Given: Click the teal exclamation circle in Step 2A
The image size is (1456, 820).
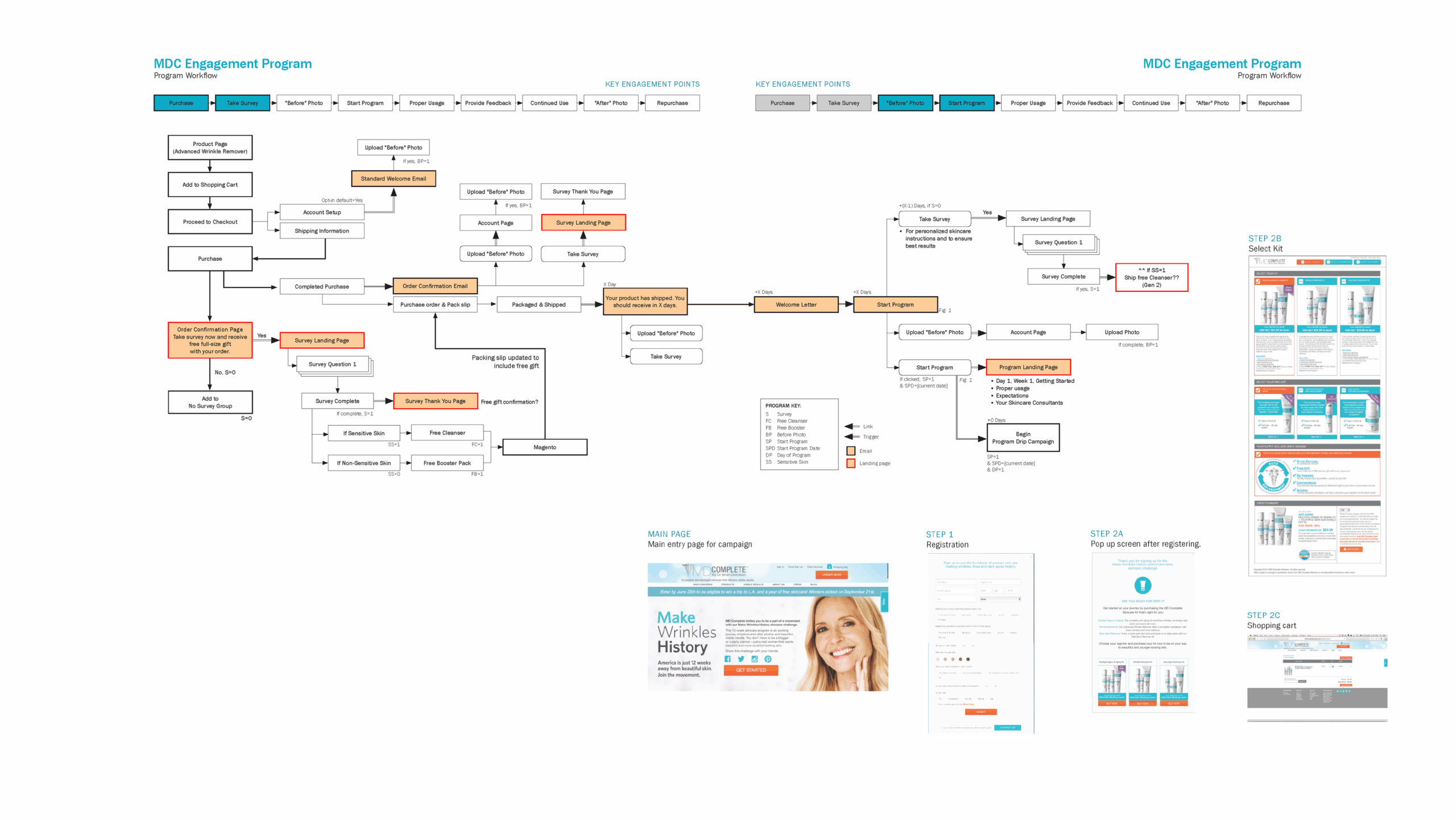Looking at the screenshot, I should [x=1142, y=584].
